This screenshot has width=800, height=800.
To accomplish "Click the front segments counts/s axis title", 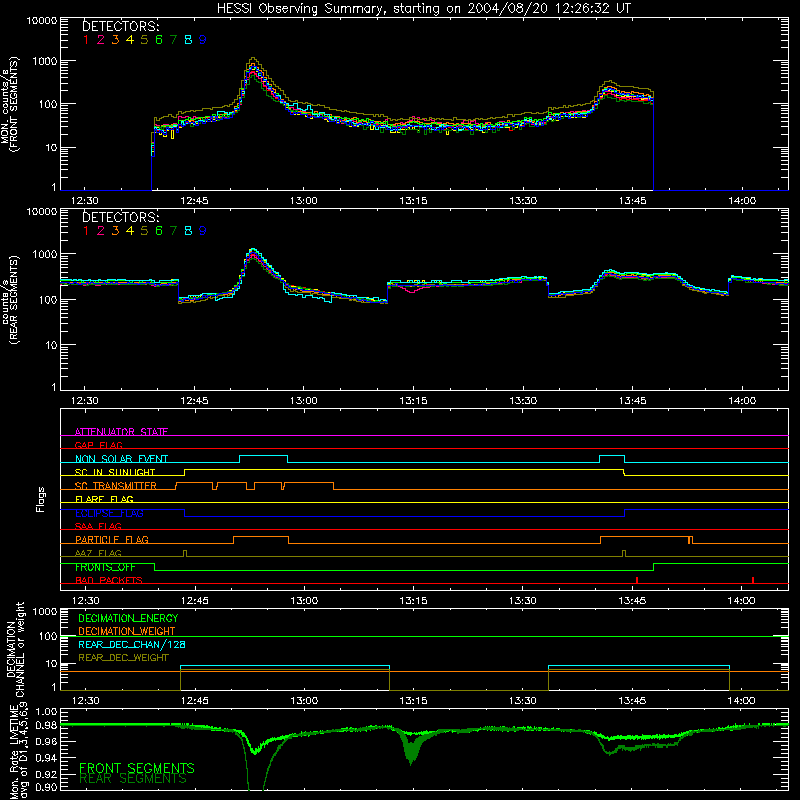I will (9, 105).
